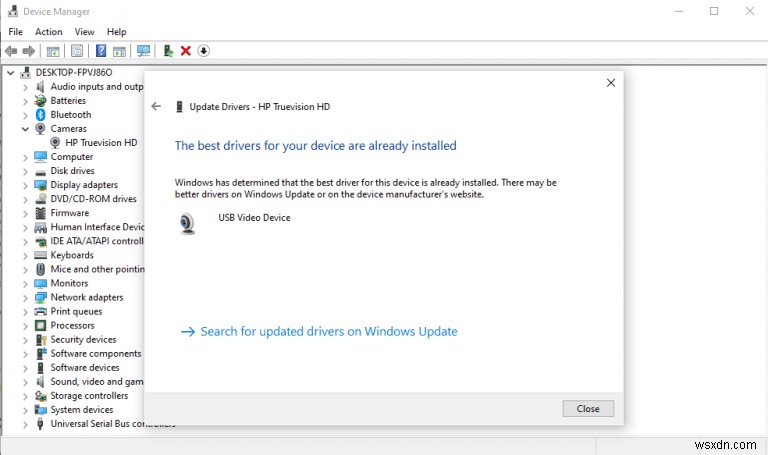Viewport: 768px width, 455px height.
Task: Click the Security devices key icon
Action: pyautogui.click(x=41, y=339)
